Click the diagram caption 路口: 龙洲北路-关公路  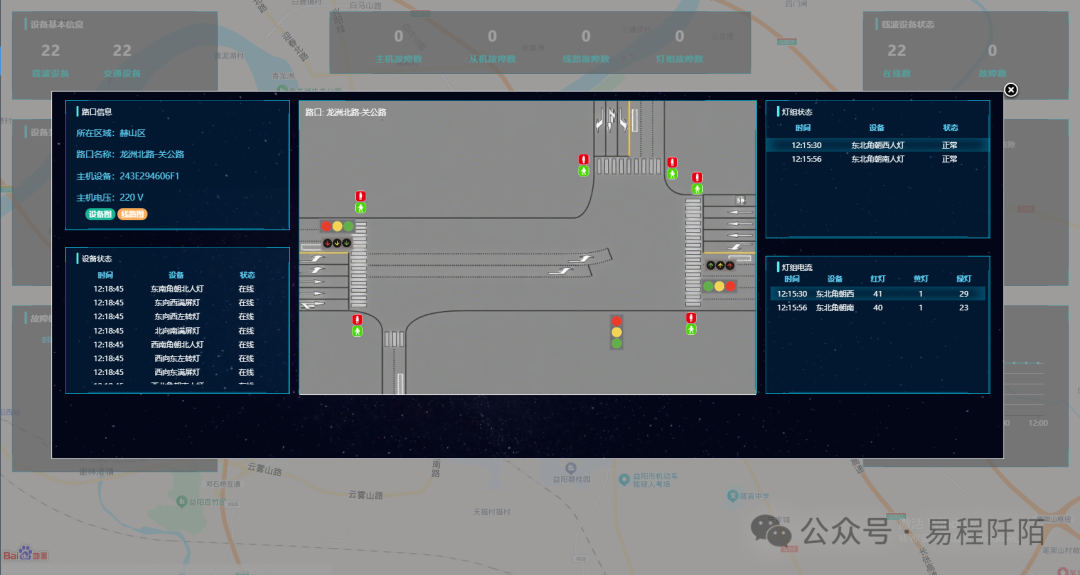click(x=346, y=112)
